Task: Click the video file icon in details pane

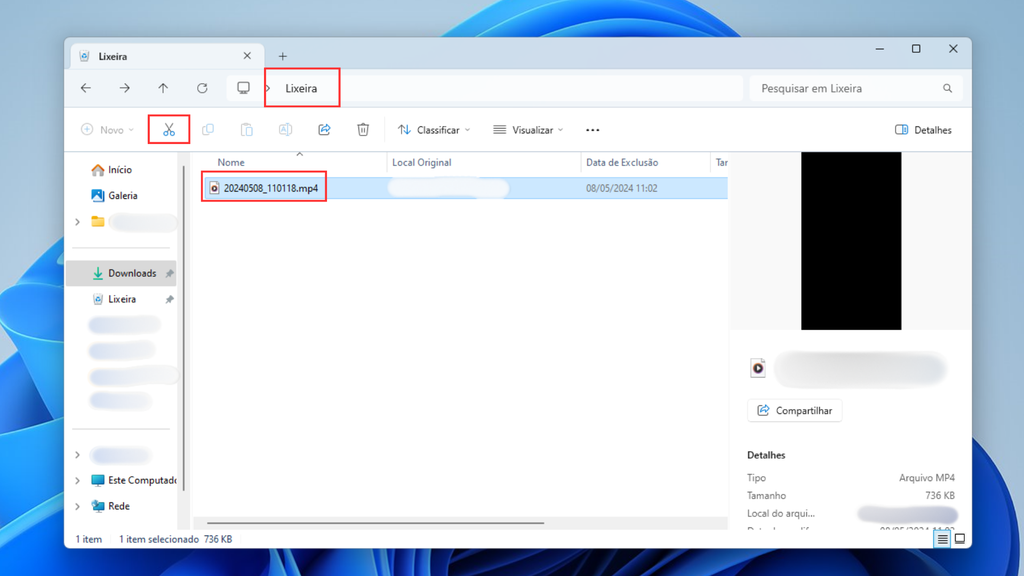Action: (x=758, y=368)
